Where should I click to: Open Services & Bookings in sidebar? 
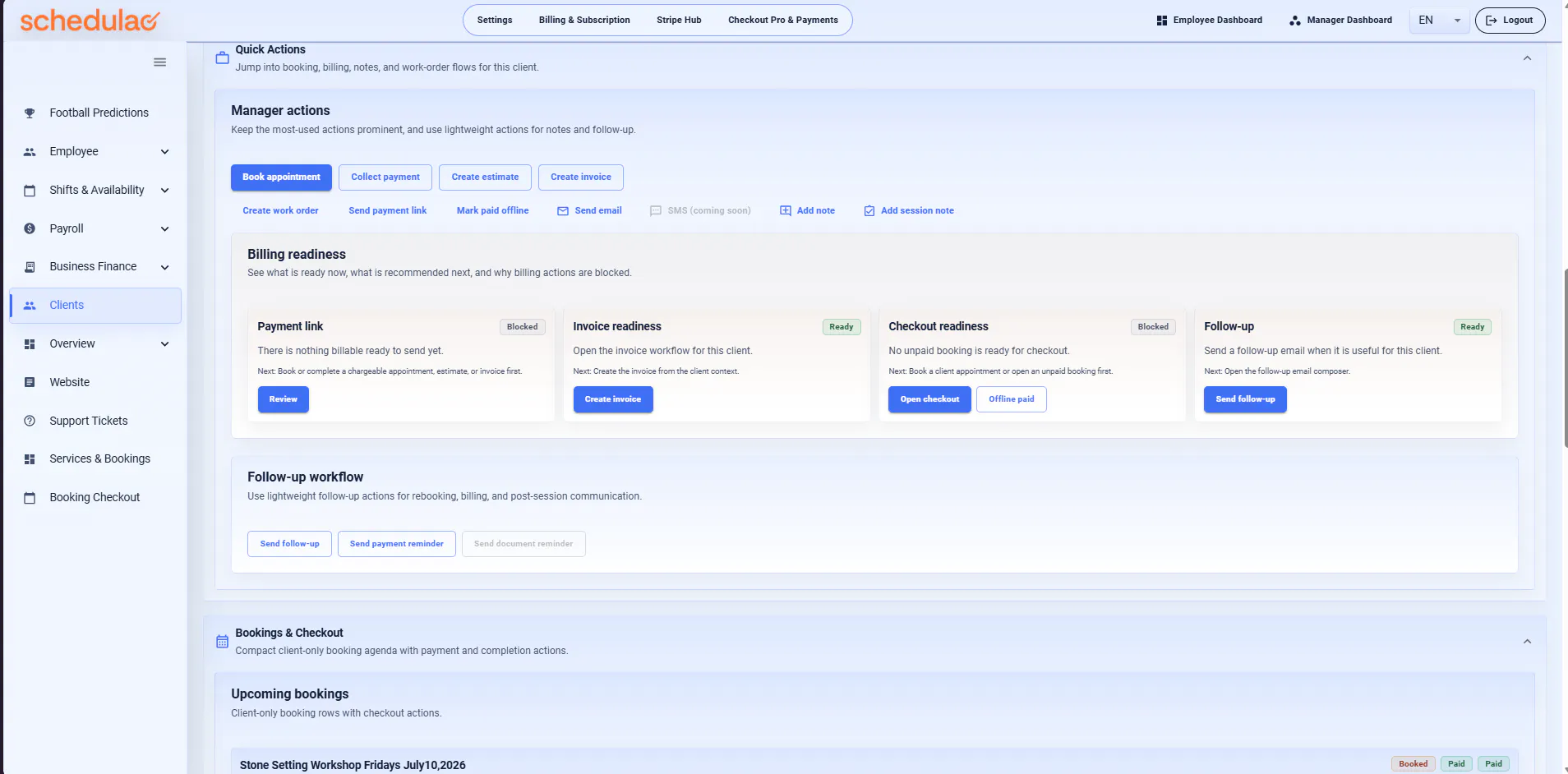coord(95,459)
